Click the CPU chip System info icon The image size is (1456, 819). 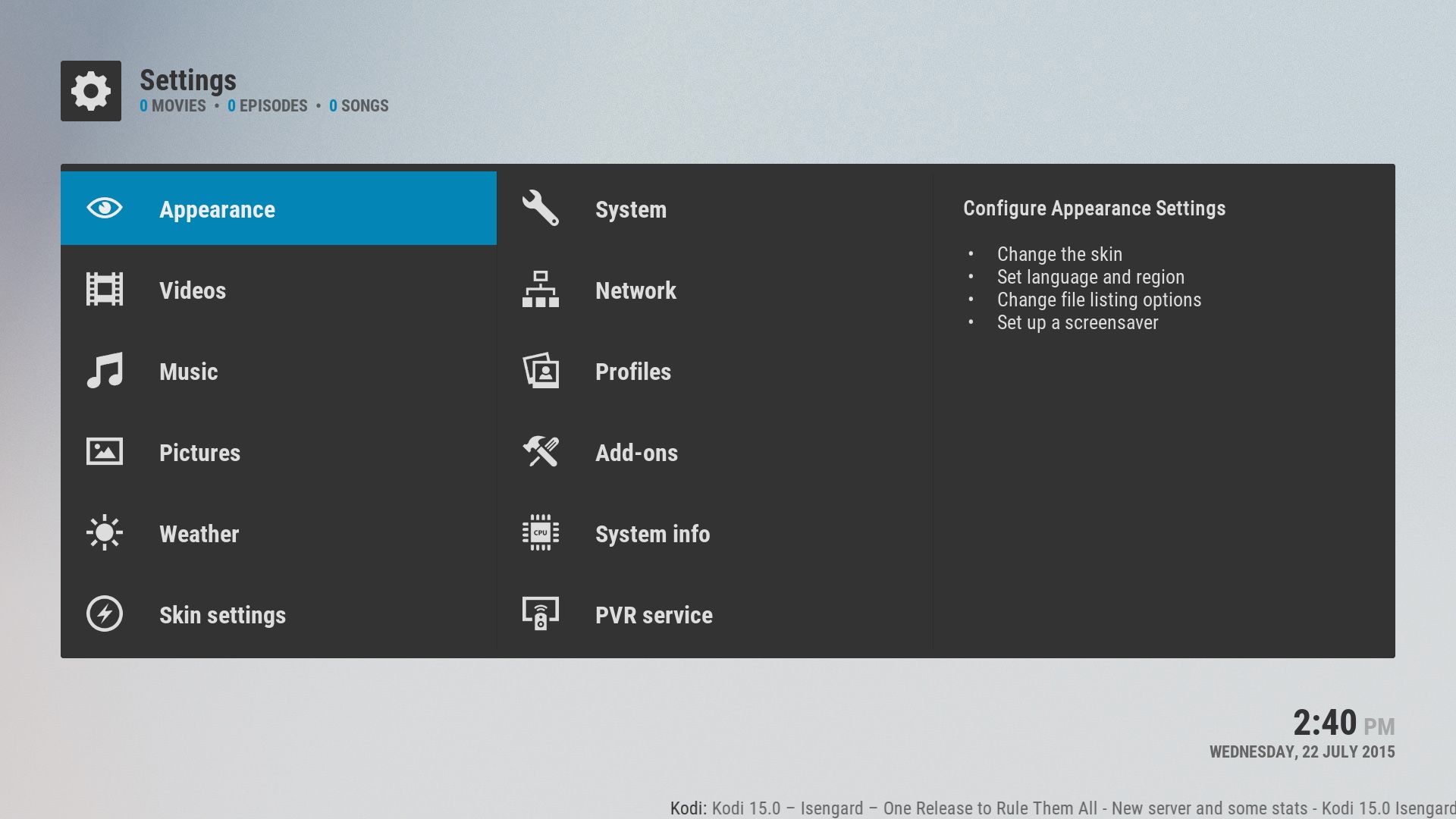(541, 533)
